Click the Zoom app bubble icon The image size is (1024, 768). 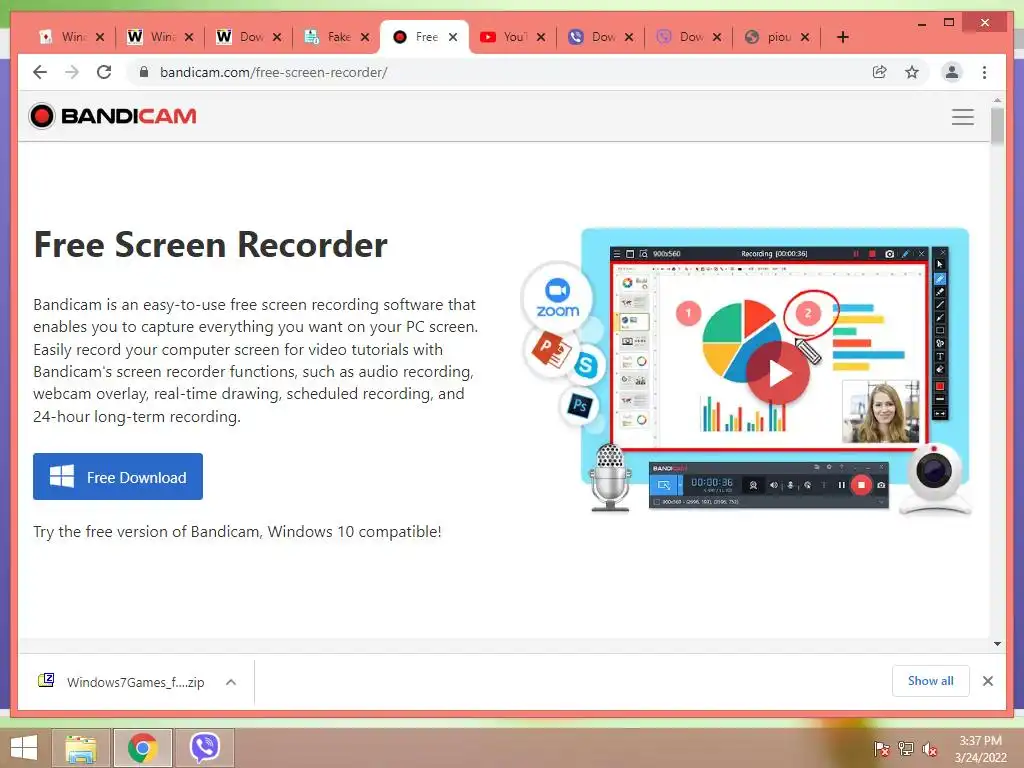point(558,298)
